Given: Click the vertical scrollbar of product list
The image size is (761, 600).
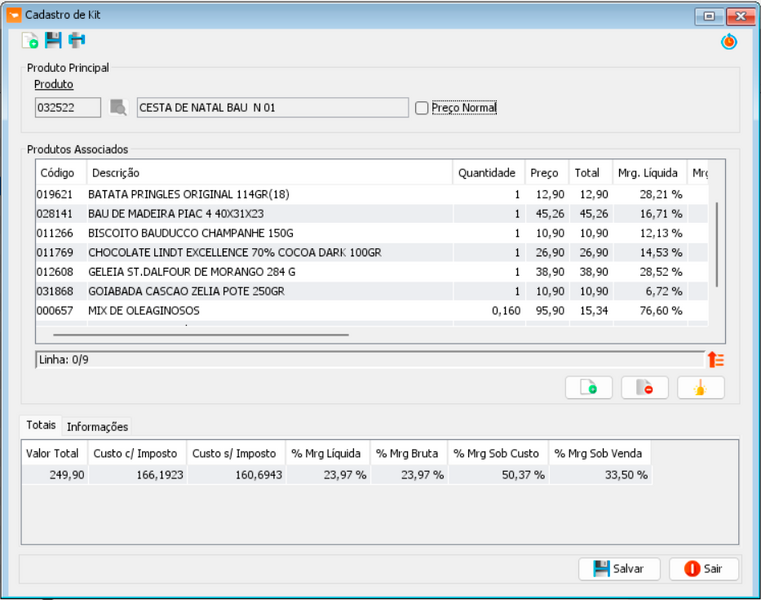Looking at the screenshot, I should (x=717, y=244).
